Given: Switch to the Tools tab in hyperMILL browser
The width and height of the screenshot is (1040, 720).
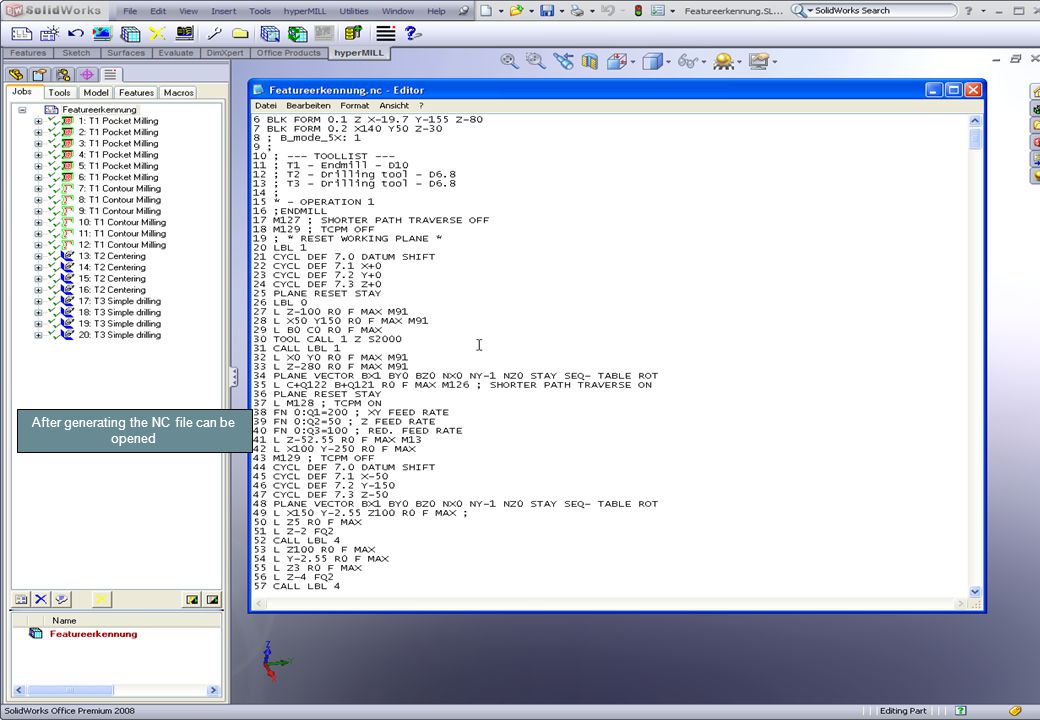Looking at the screenshot, I should click(59, 93).
